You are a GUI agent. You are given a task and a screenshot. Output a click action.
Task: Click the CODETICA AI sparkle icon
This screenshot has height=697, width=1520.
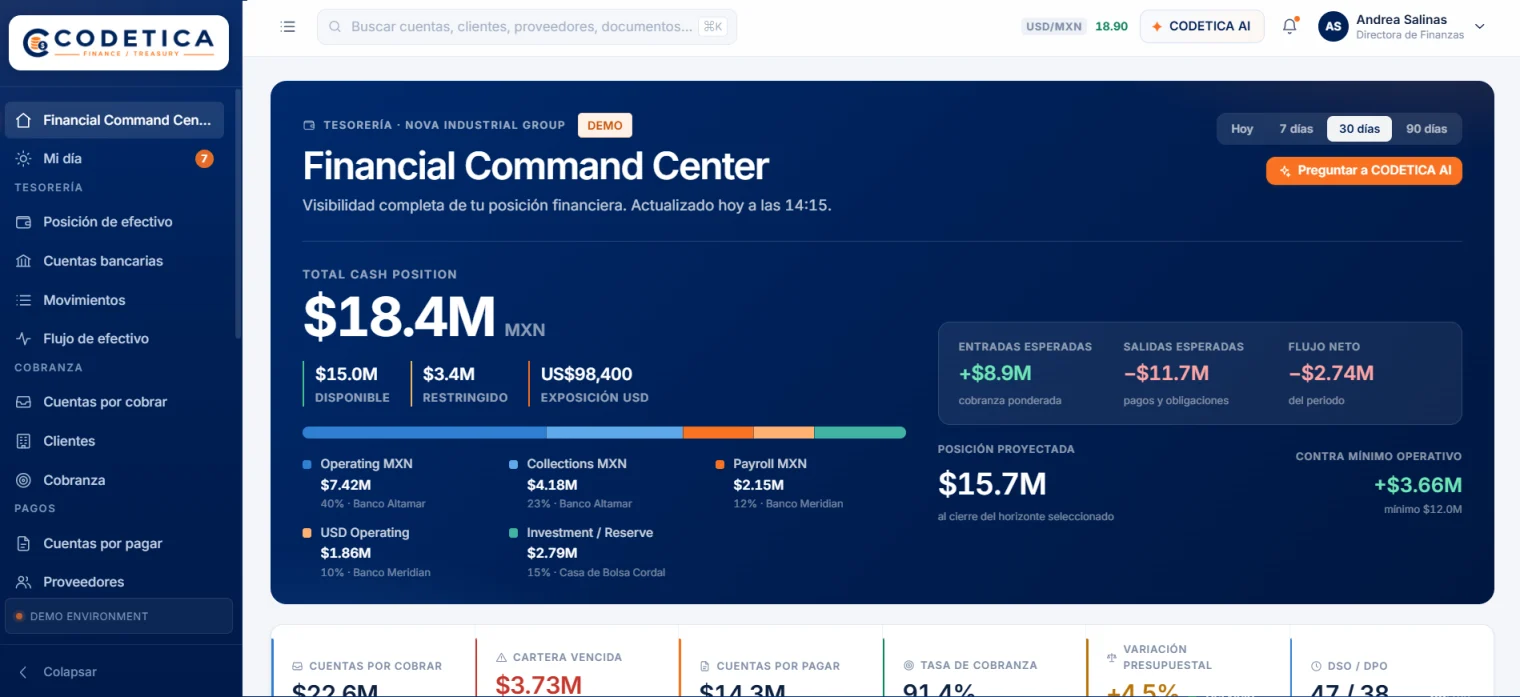[1157, 27]
